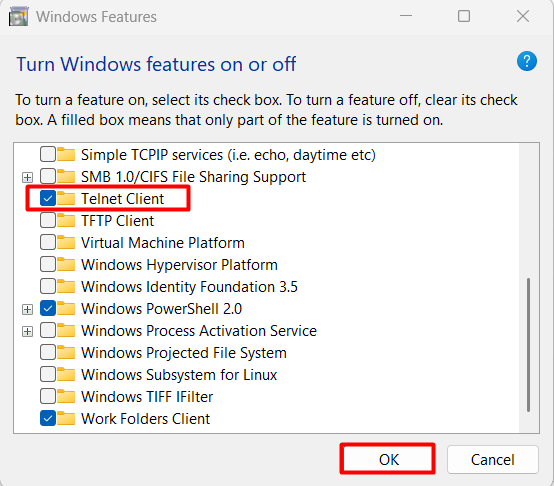Dismiss the dialog with Cancel
The height and width of the screenshot is (486, 554).
click(x=493, y=459)
